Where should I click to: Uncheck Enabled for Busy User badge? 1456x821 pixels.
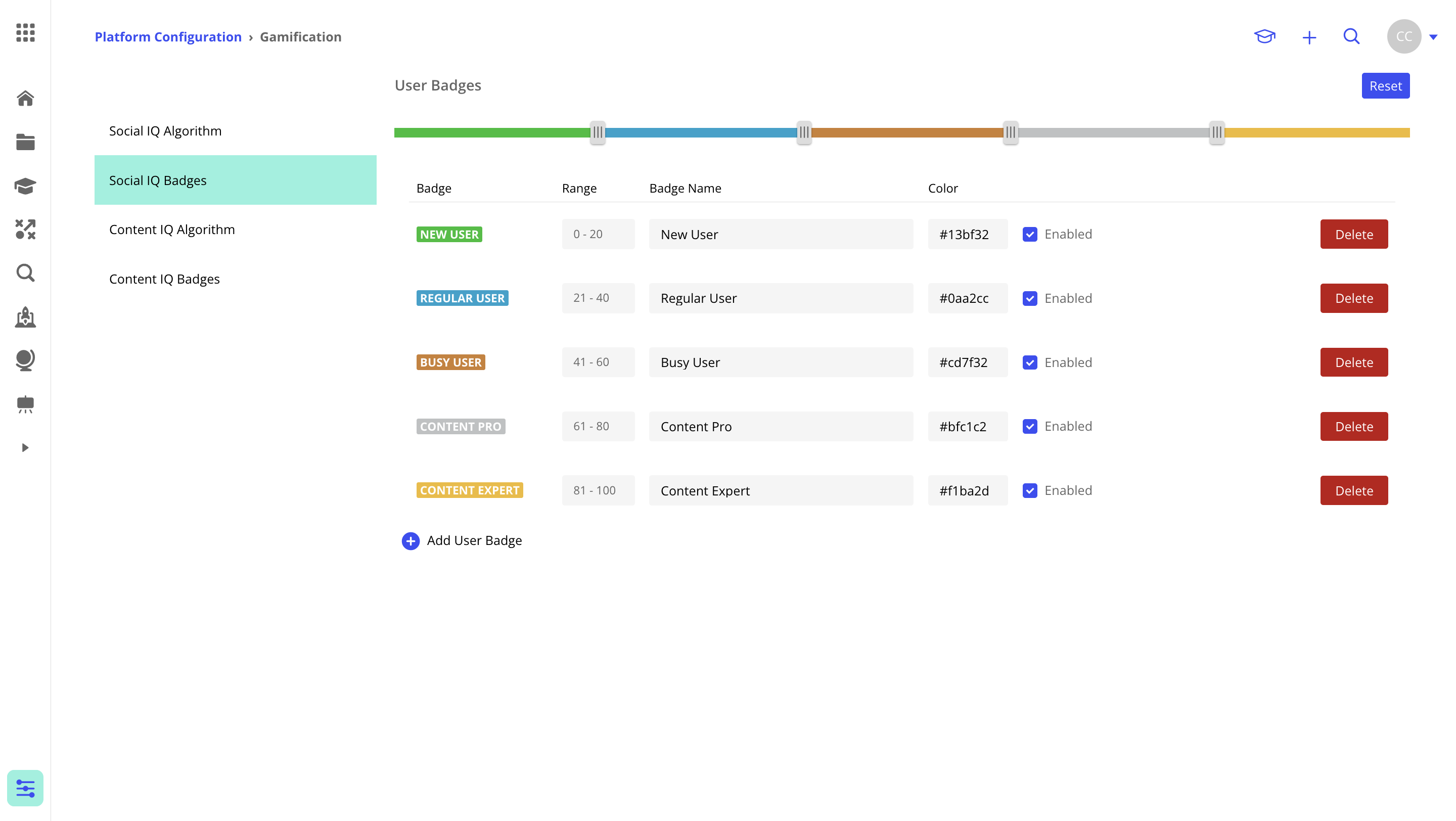(1030, 362)
